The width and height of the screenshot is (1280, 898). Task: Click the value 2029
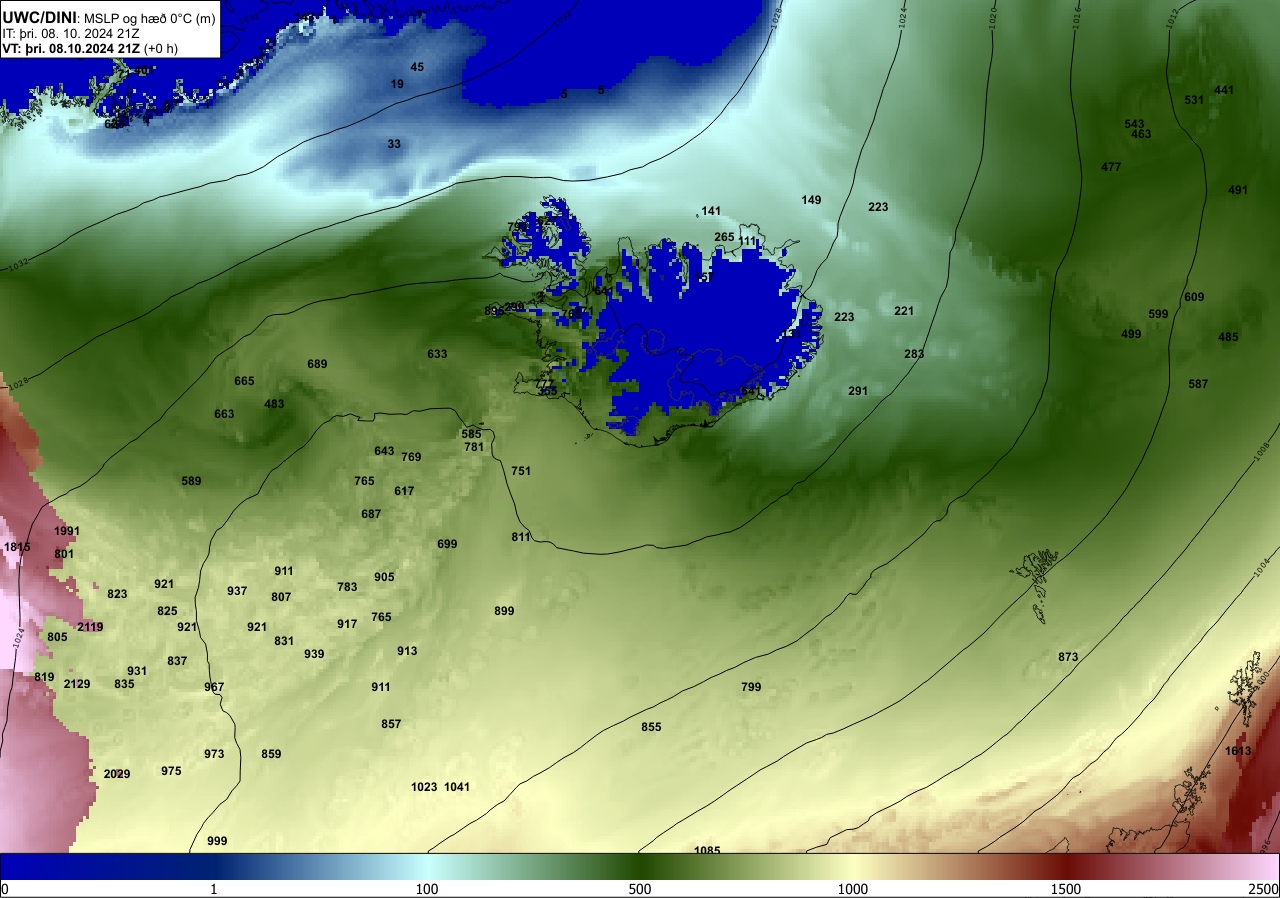(x=117, y=774)
